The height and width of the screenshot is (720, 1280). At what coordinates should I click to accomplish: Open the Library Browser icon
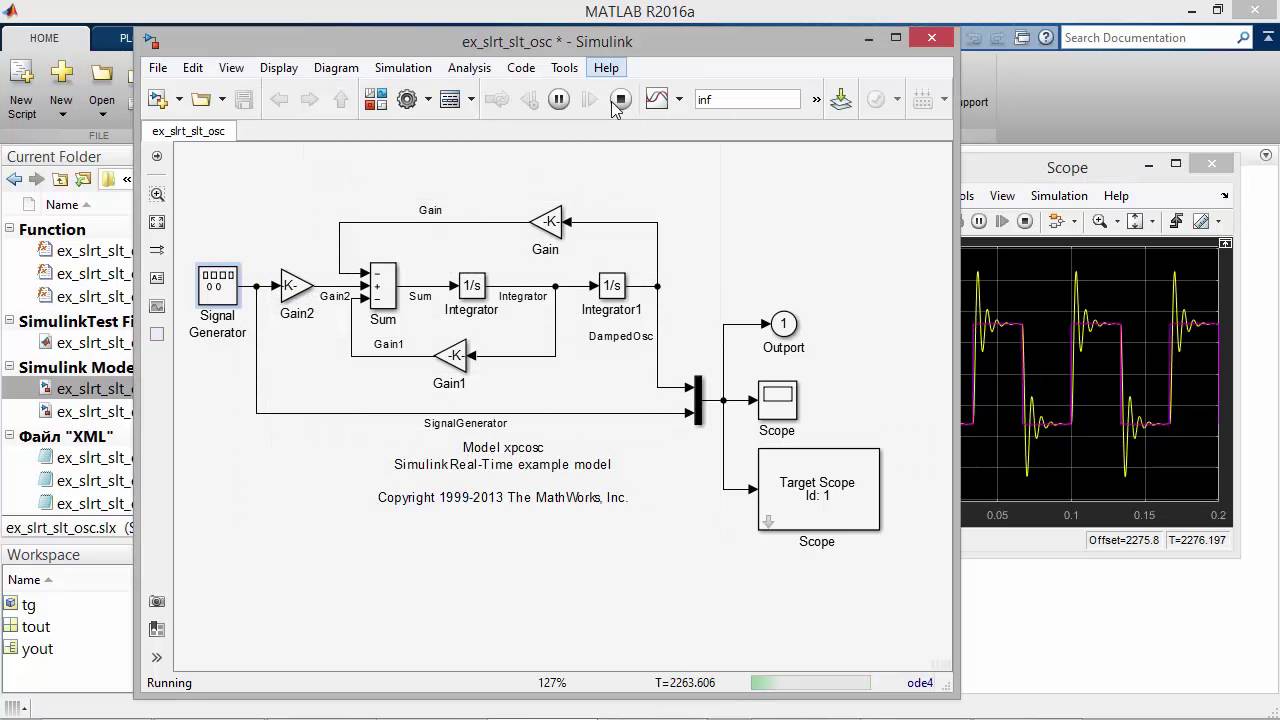pos(376,99)
